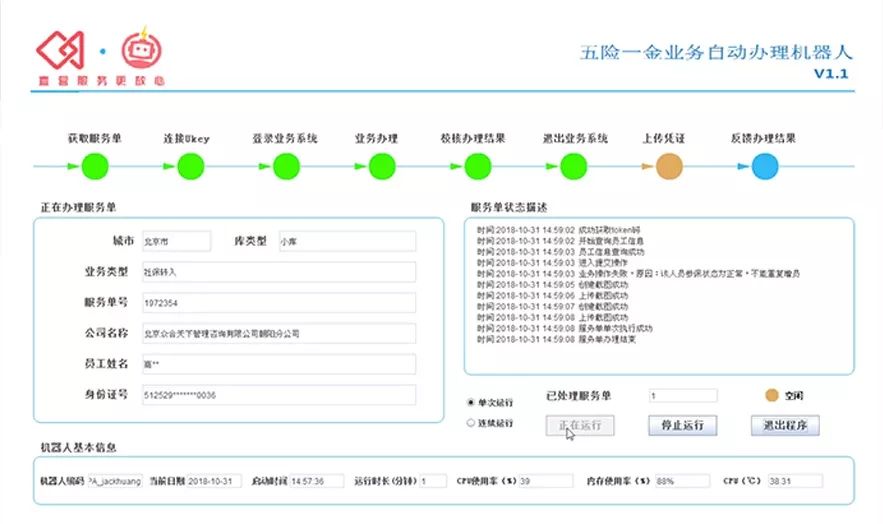Click the green circle under 登录业务系统
Screen dimensions: 883x524
[x=286, y=167]
